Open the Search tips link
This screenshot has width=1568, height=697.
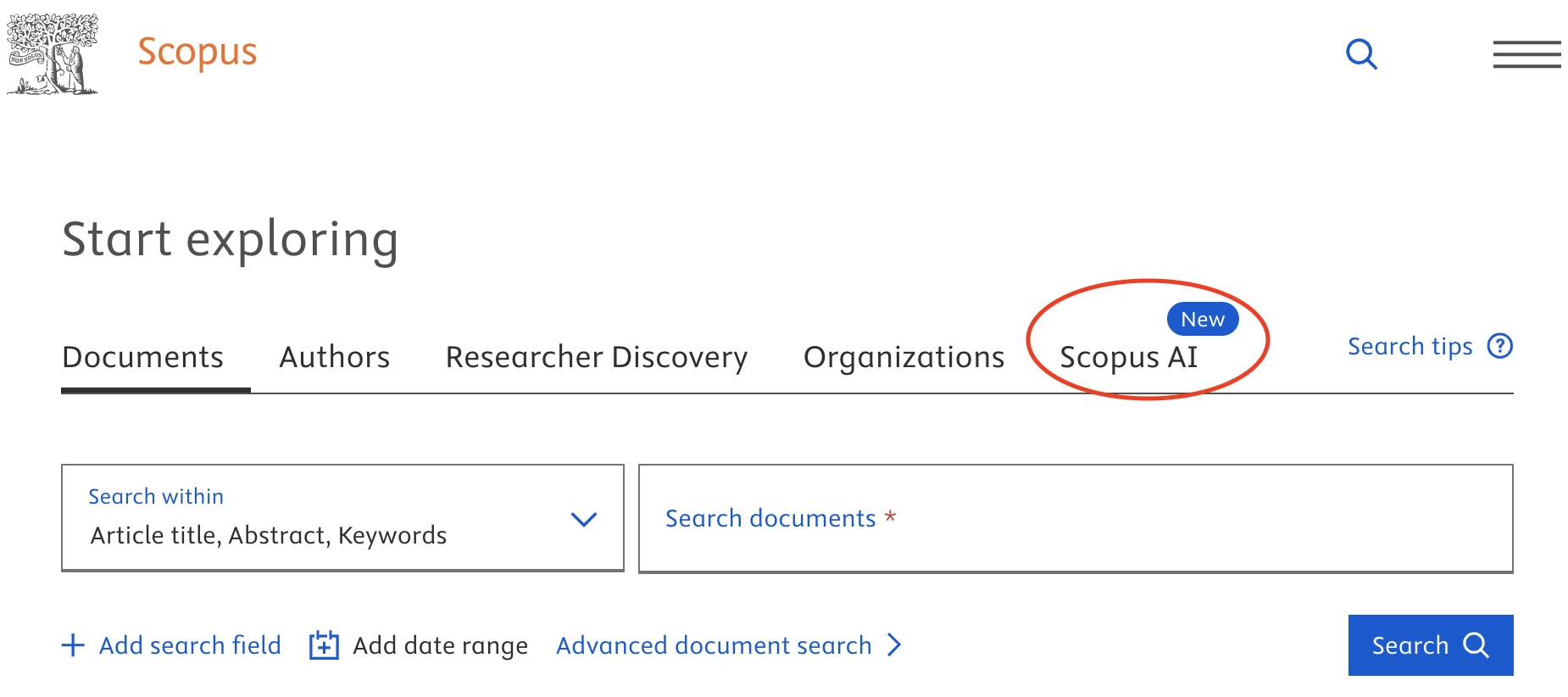click(1410, 347)
